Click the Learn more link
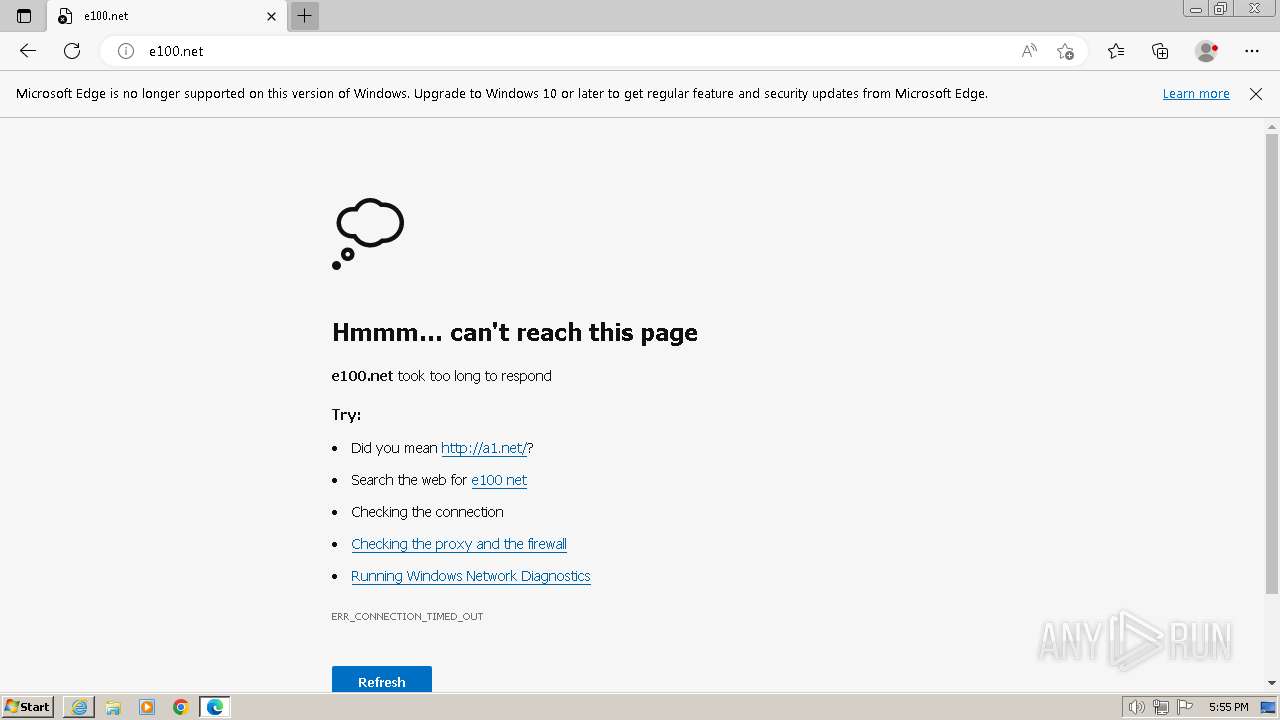Image resolution: width=1280 pixels, height=720 pixels. click(x=1196, y=94)
